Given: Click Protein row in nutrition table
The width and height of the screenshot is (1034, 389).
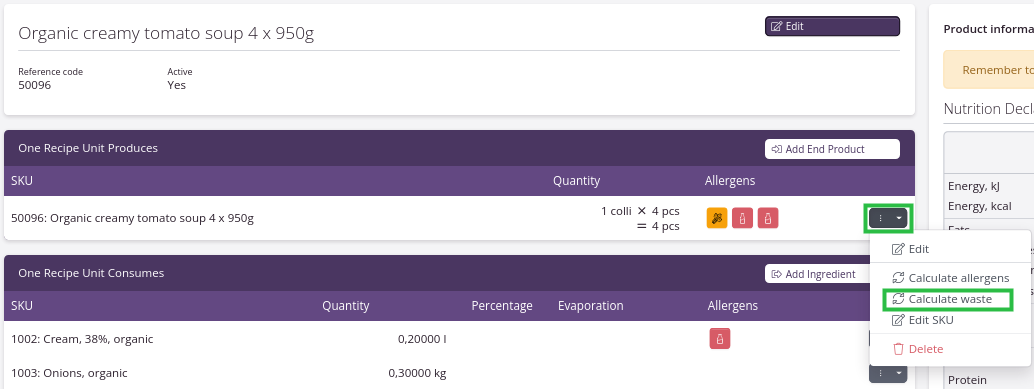Looking at the screenshot, I should click(x=967, y=380).
